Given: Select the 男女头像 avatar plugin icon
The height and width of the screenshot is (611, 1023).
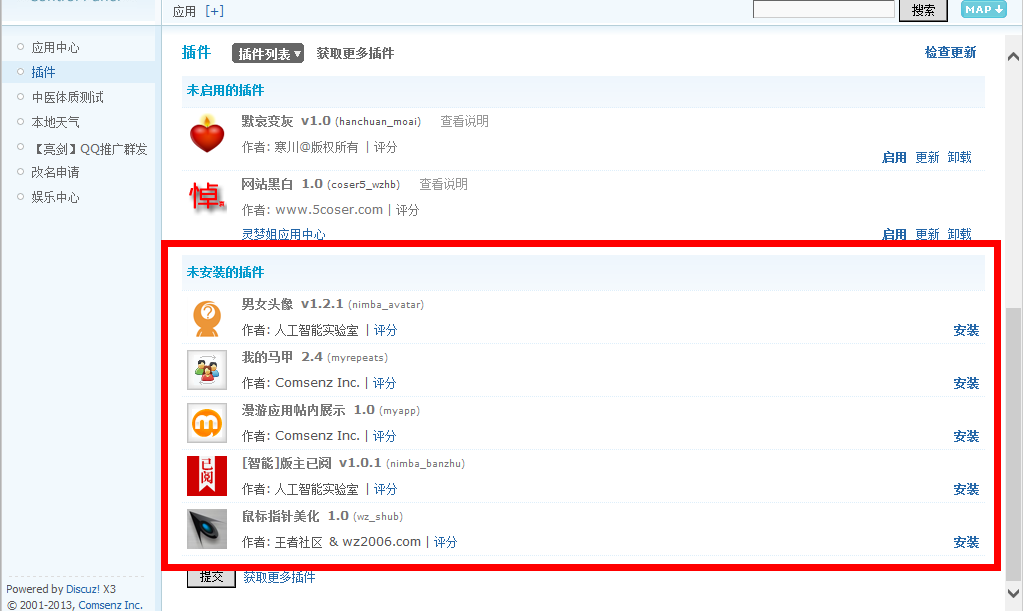Looking at the screenshot, I should tap(206, 318).
